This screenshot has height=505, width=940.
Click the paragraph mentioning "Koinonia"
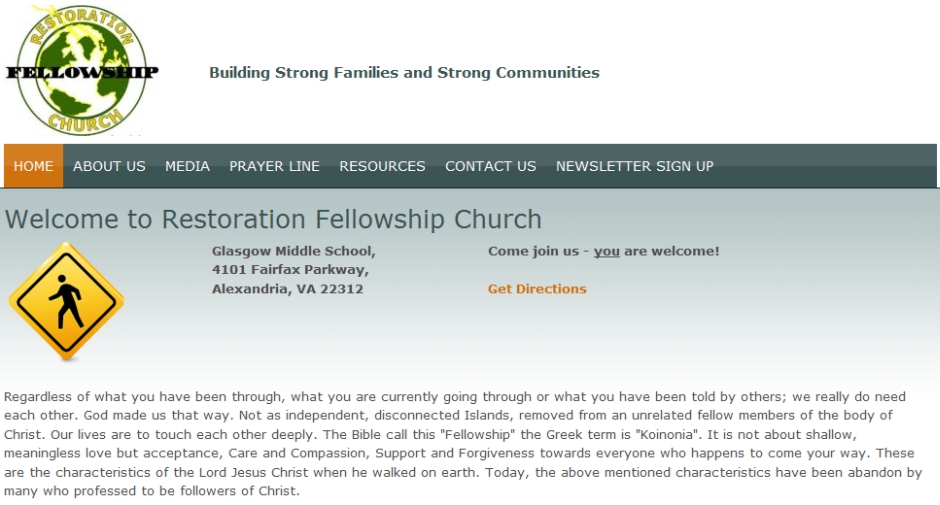pos(463,444)
